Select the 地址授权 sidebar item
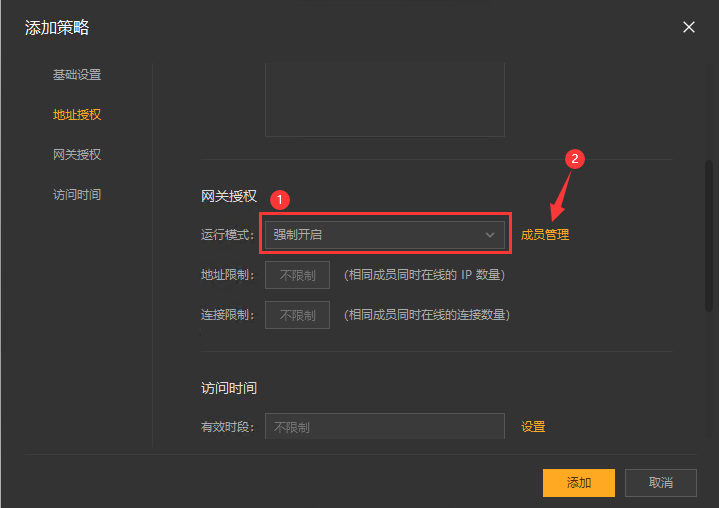Image resolution: width=719 pixels, height=508 pixels. (77, 115)
